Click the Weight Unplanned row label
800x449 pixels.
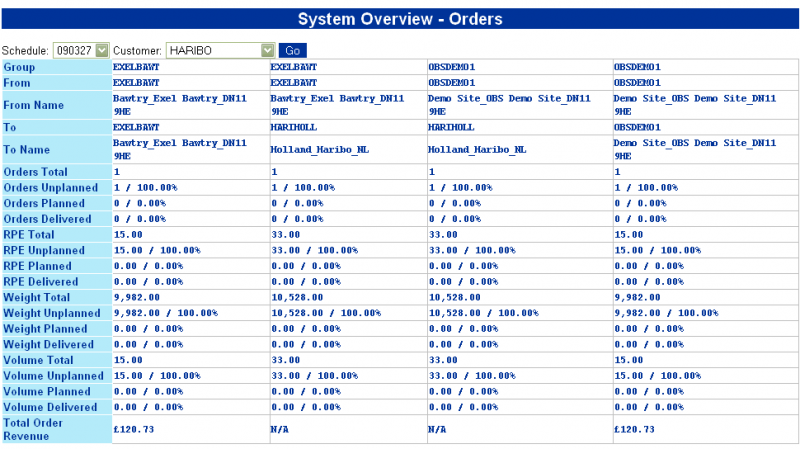(52, 313)
